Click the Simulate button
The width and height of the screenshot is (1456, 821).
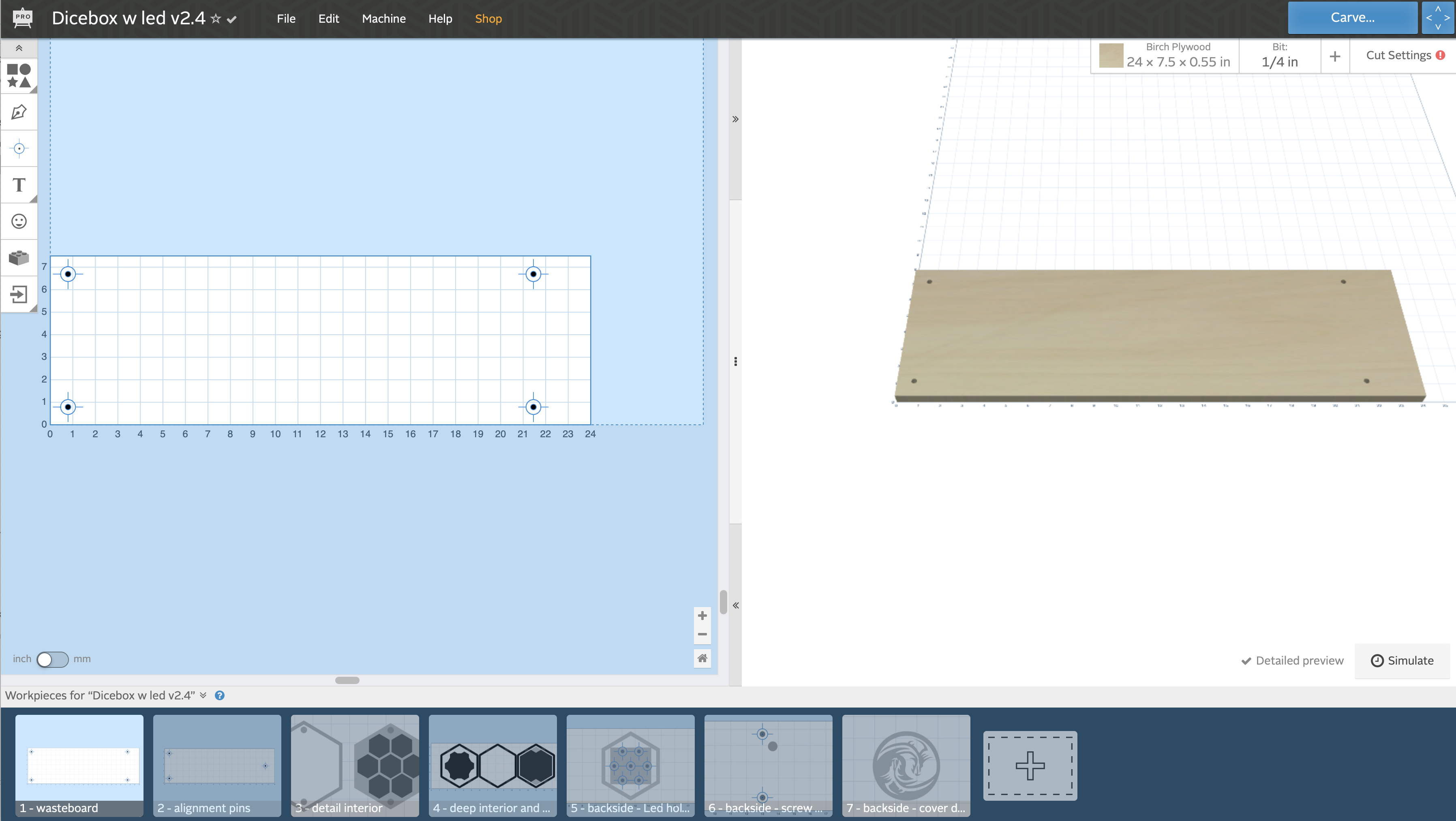tap(1402, 661)
